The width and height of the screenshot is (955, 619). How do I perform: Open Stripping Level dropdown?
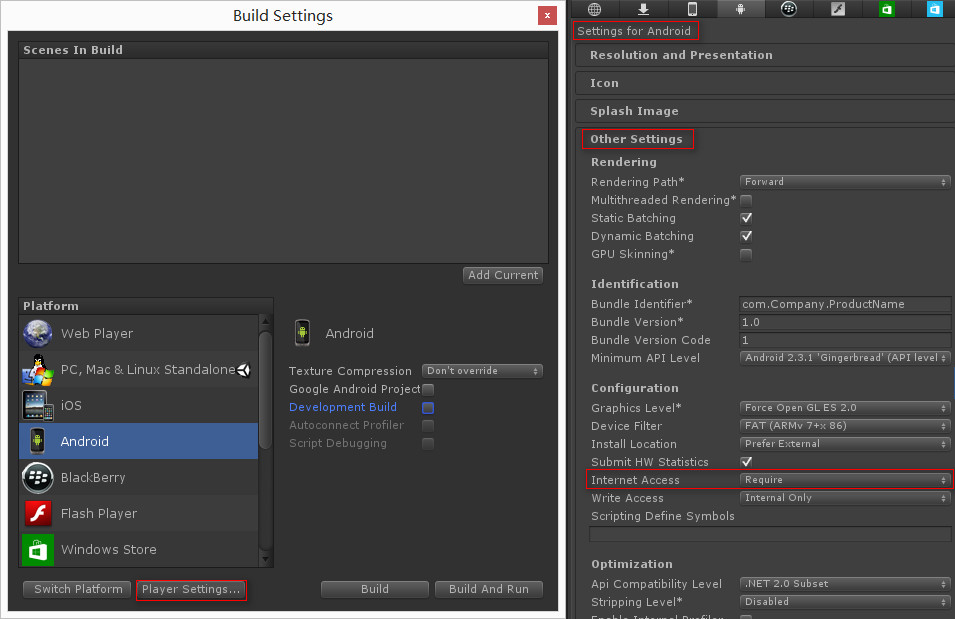point(845,601)
